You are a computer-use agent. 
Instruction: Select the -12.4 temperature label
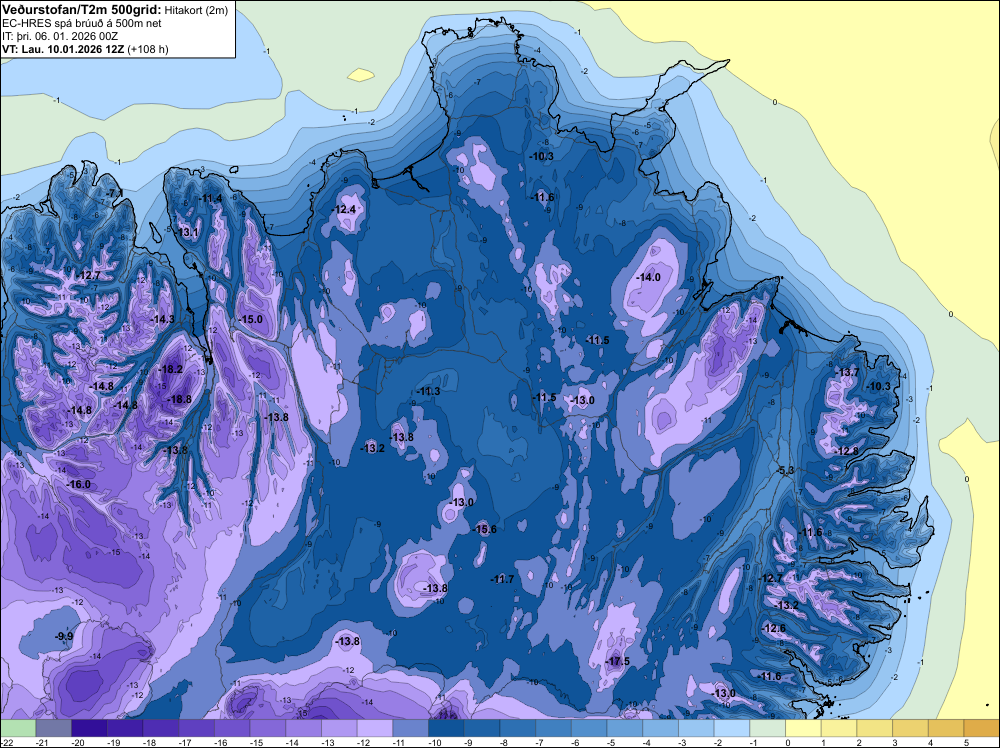pyautogui.click(x=343, y=209)
